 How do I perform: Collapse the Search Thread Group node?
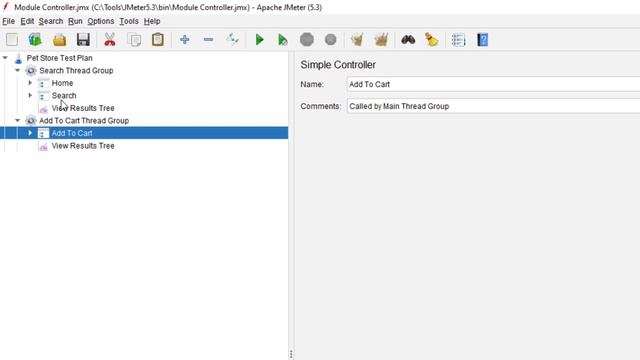click(18, 71)
